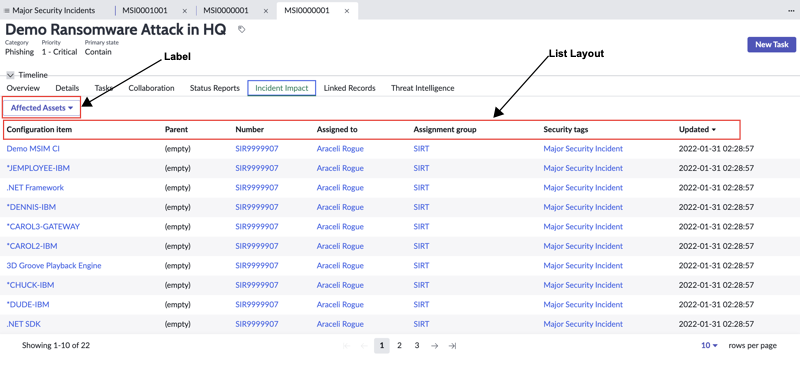This screenshot has height=388, width=800.
Task: Open the *CHUCK-IBM configuration item
Action: point(30,285)
